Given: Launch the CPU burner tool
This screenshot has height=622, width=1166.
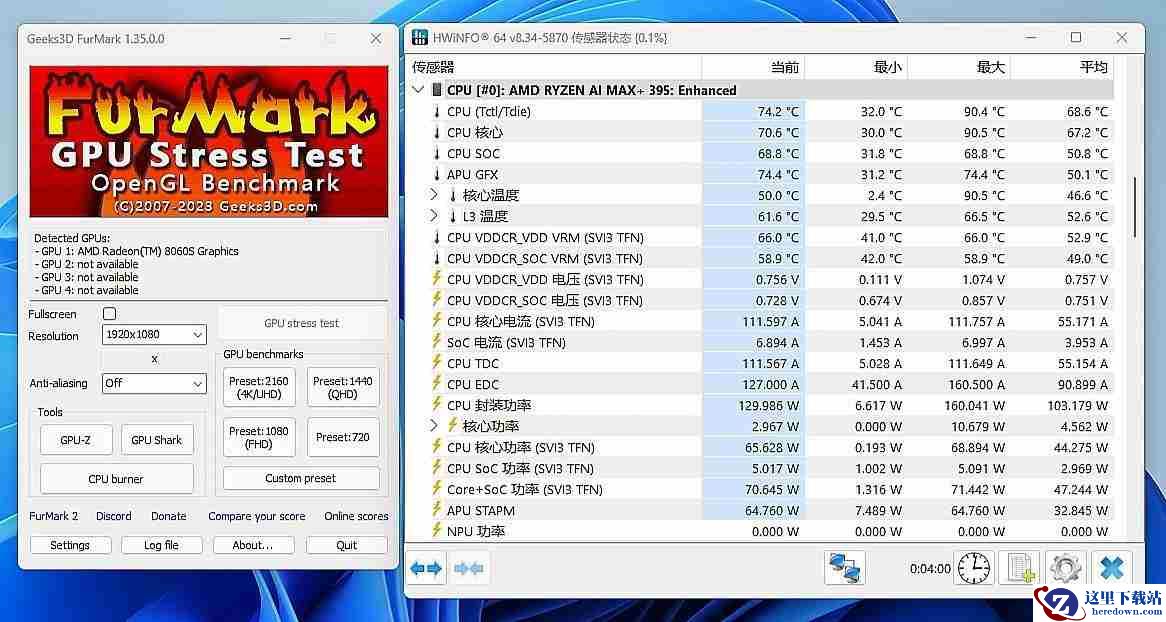Looking at the screenshot, I should 116,479.
